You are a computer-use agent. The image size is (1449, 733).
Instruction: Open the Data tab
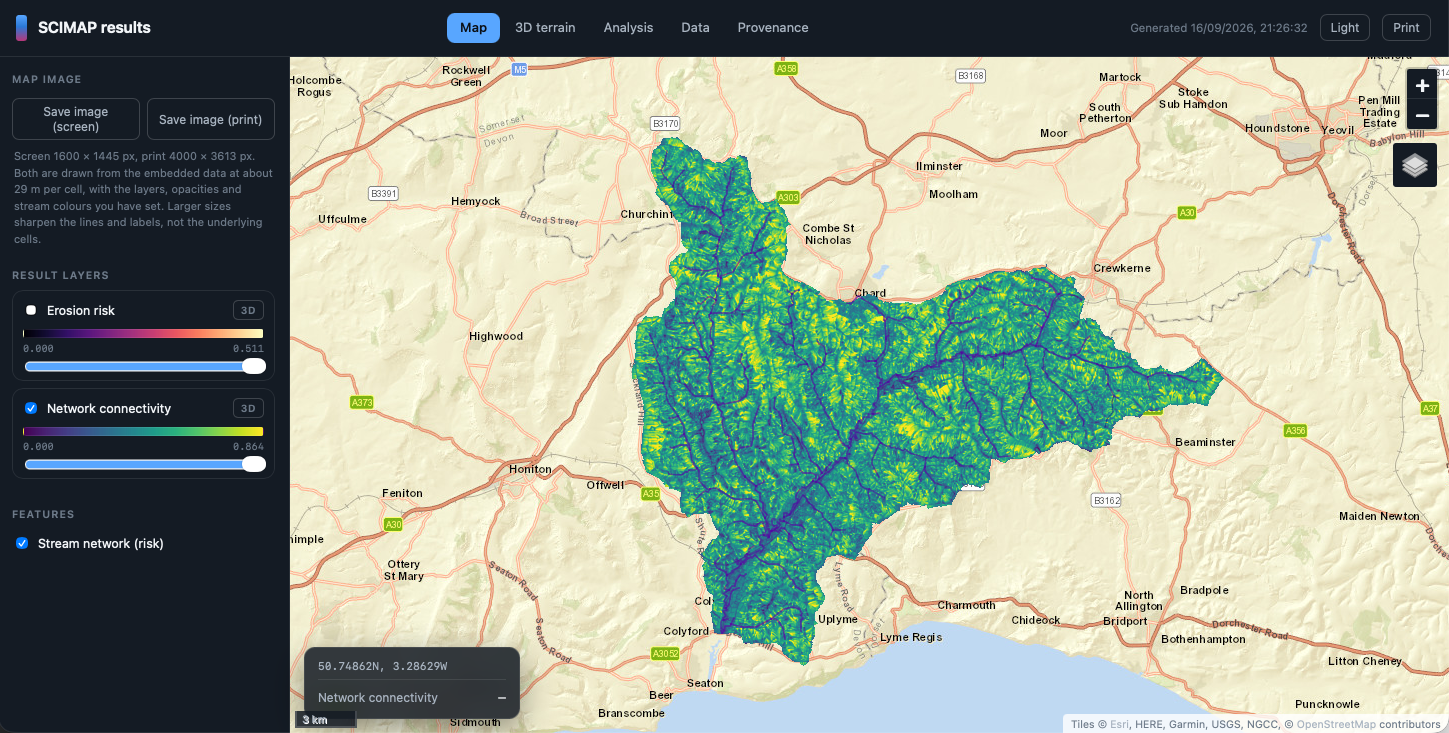(x=695, y=28)
